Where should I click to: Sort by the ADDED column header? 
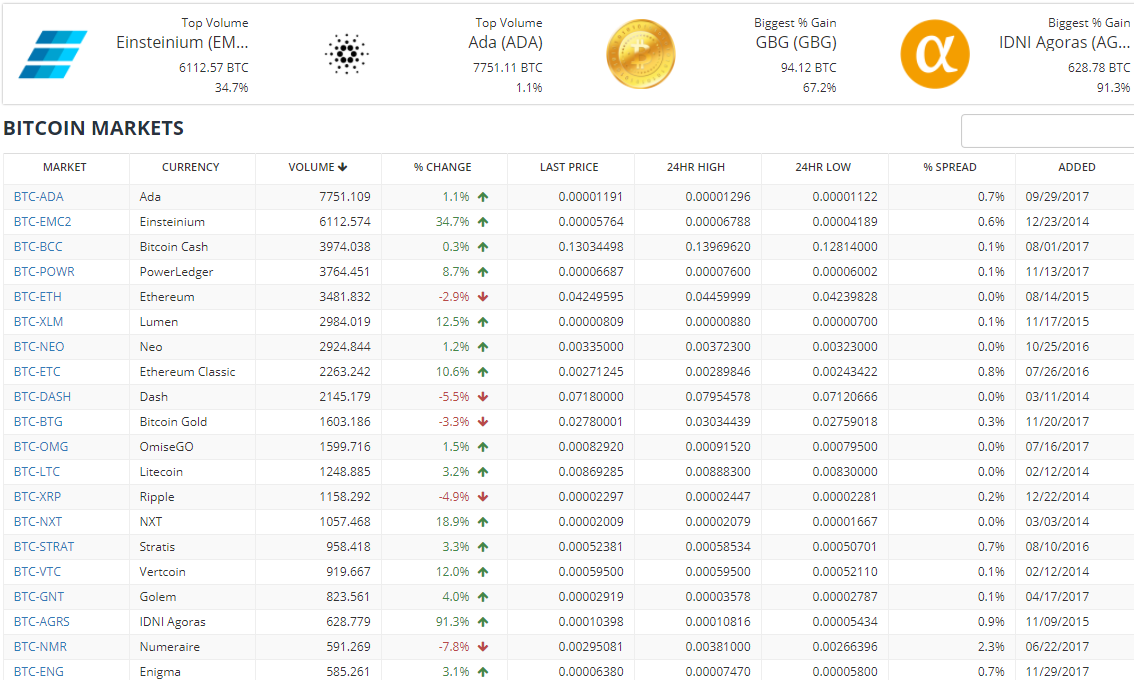pyautogui.click(x=1077, y=167)
